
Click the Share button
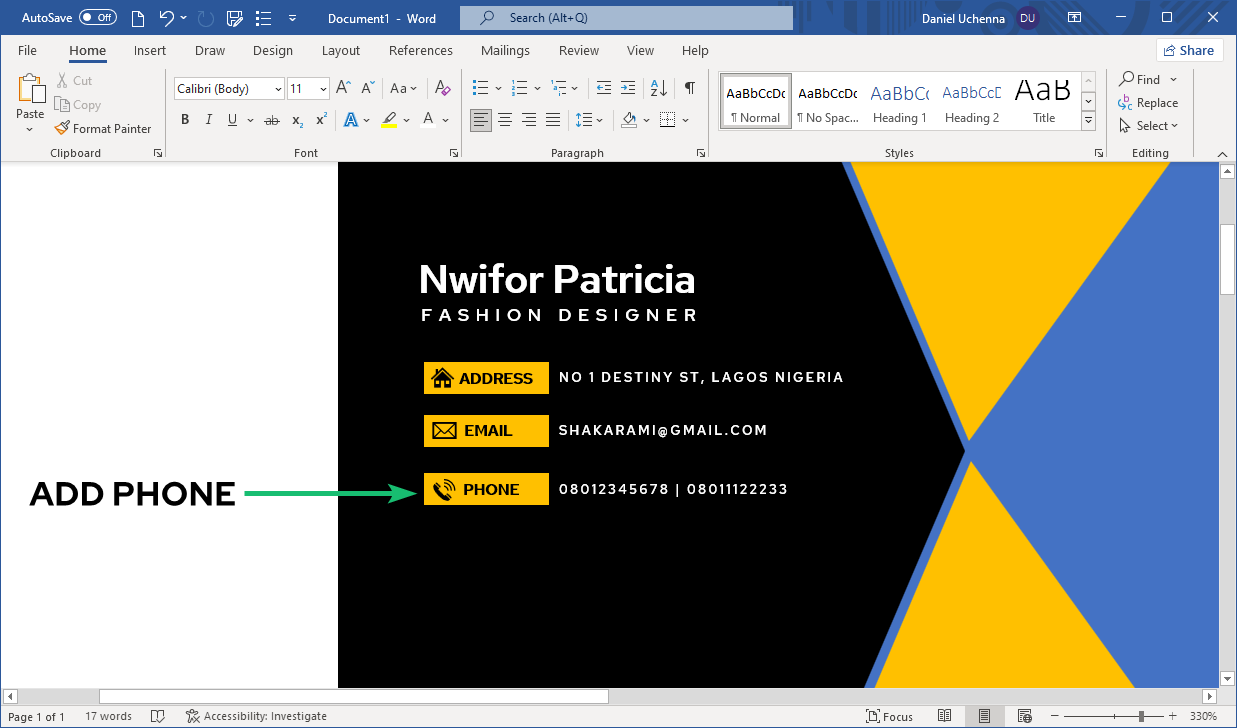tap(1189, 50)
